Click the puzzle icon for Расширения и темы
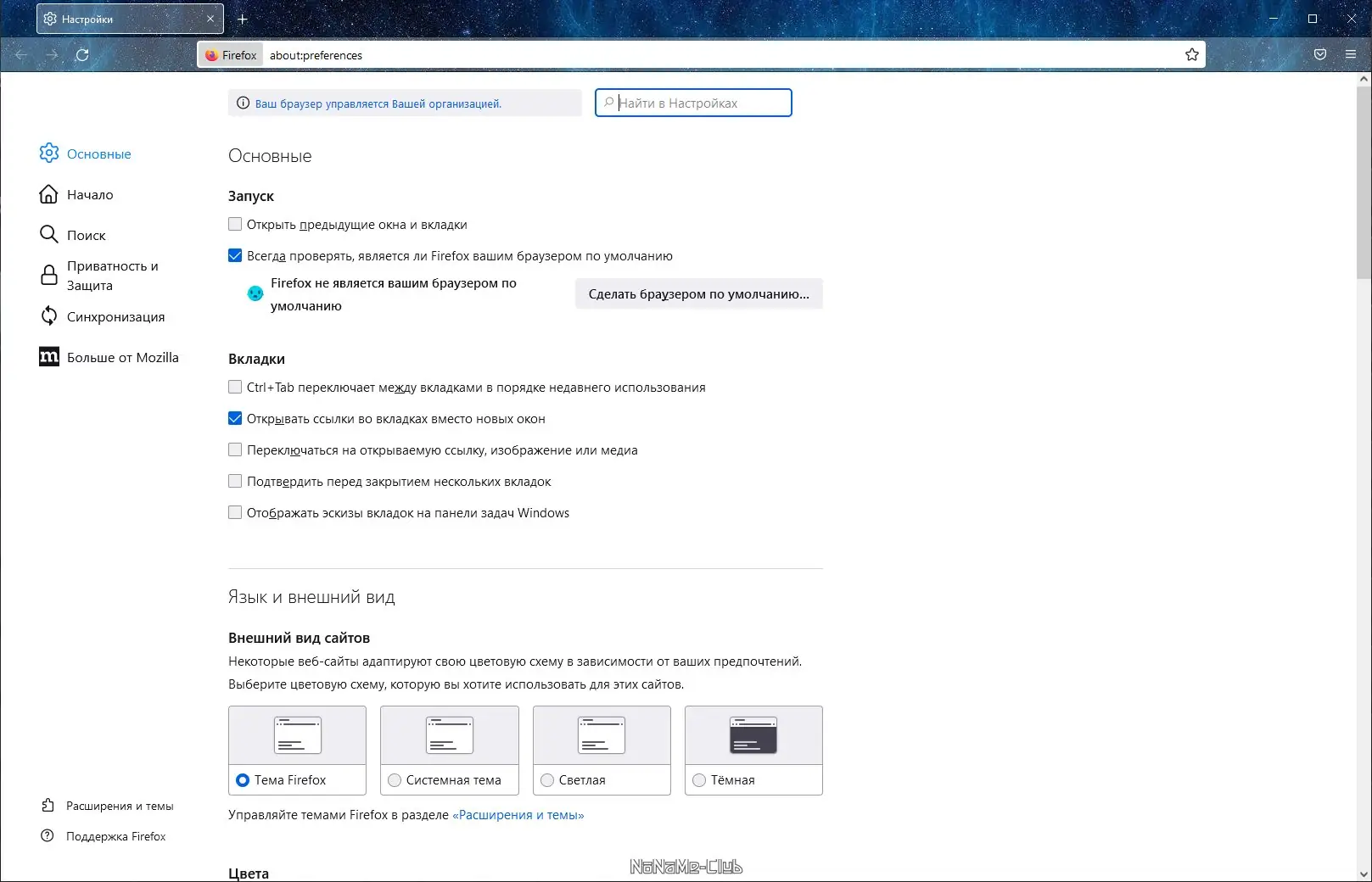This screenshot has width=1372, height=882. 48,806
